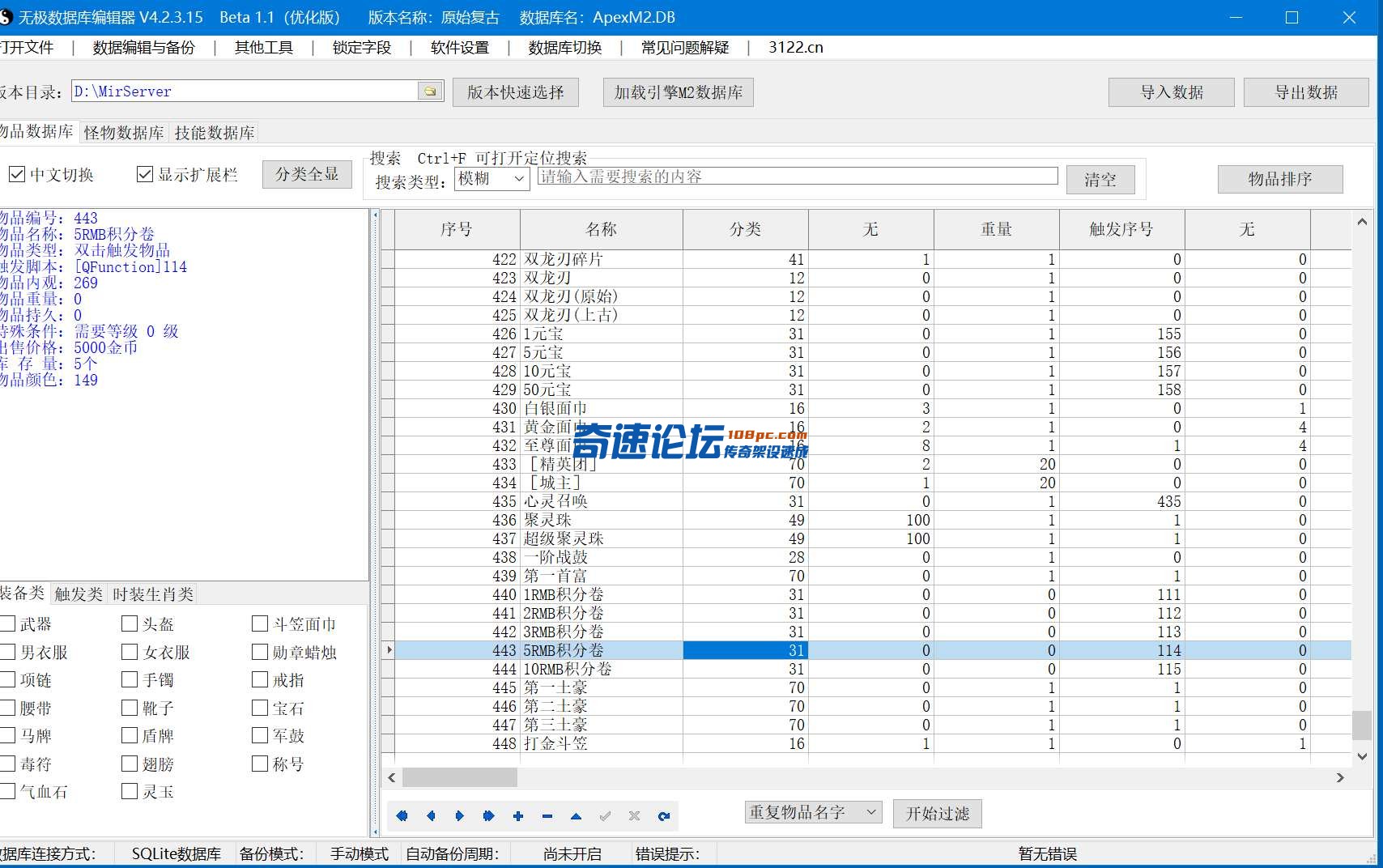Open the 数据库切换 menu
Image resolution: width=1383 pixels, height=868 pixels.
(565, 48)
